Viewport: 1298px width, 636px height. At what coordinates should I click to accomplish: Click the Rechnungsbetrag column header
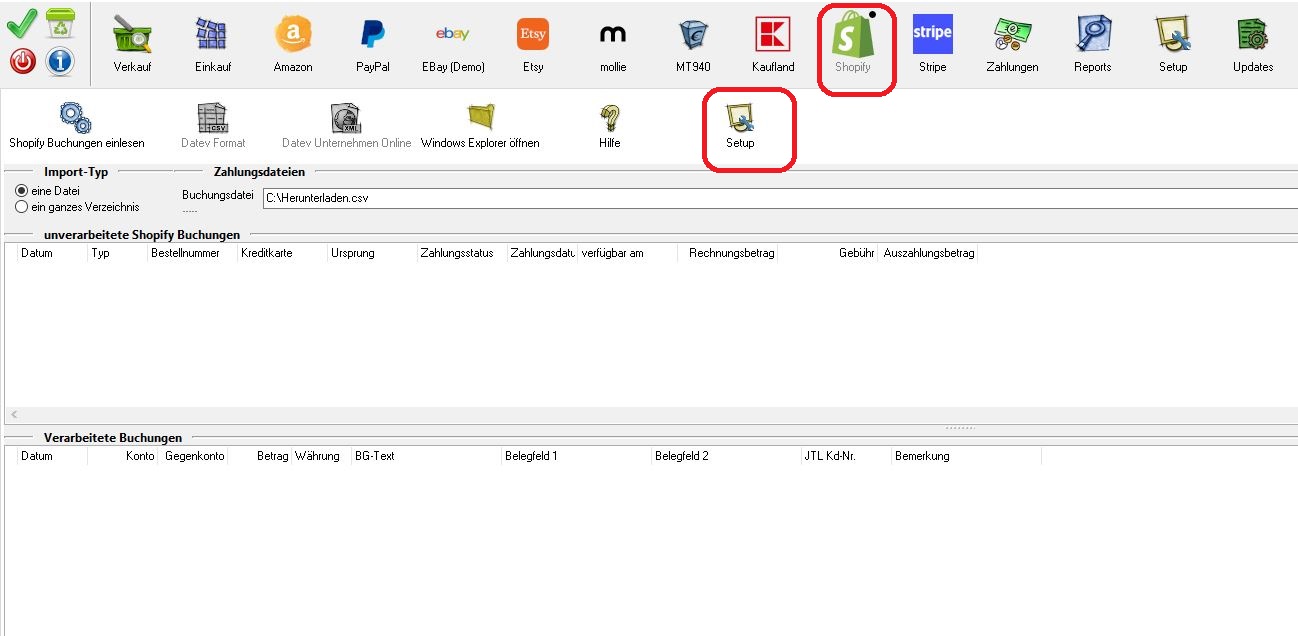point(731,254)
